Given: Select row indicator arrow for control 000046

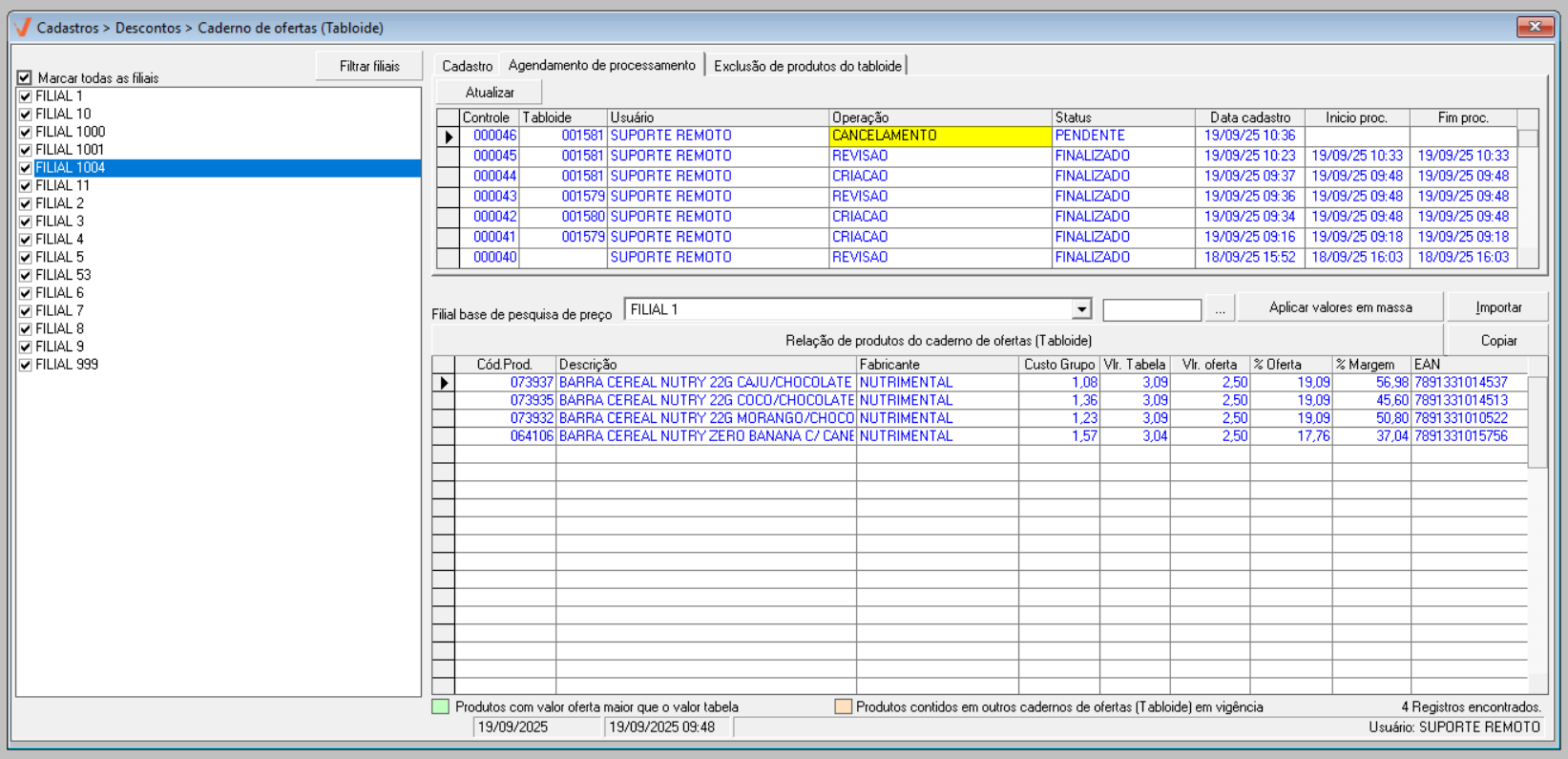Looking at the screenshot, I should (449, 137).
